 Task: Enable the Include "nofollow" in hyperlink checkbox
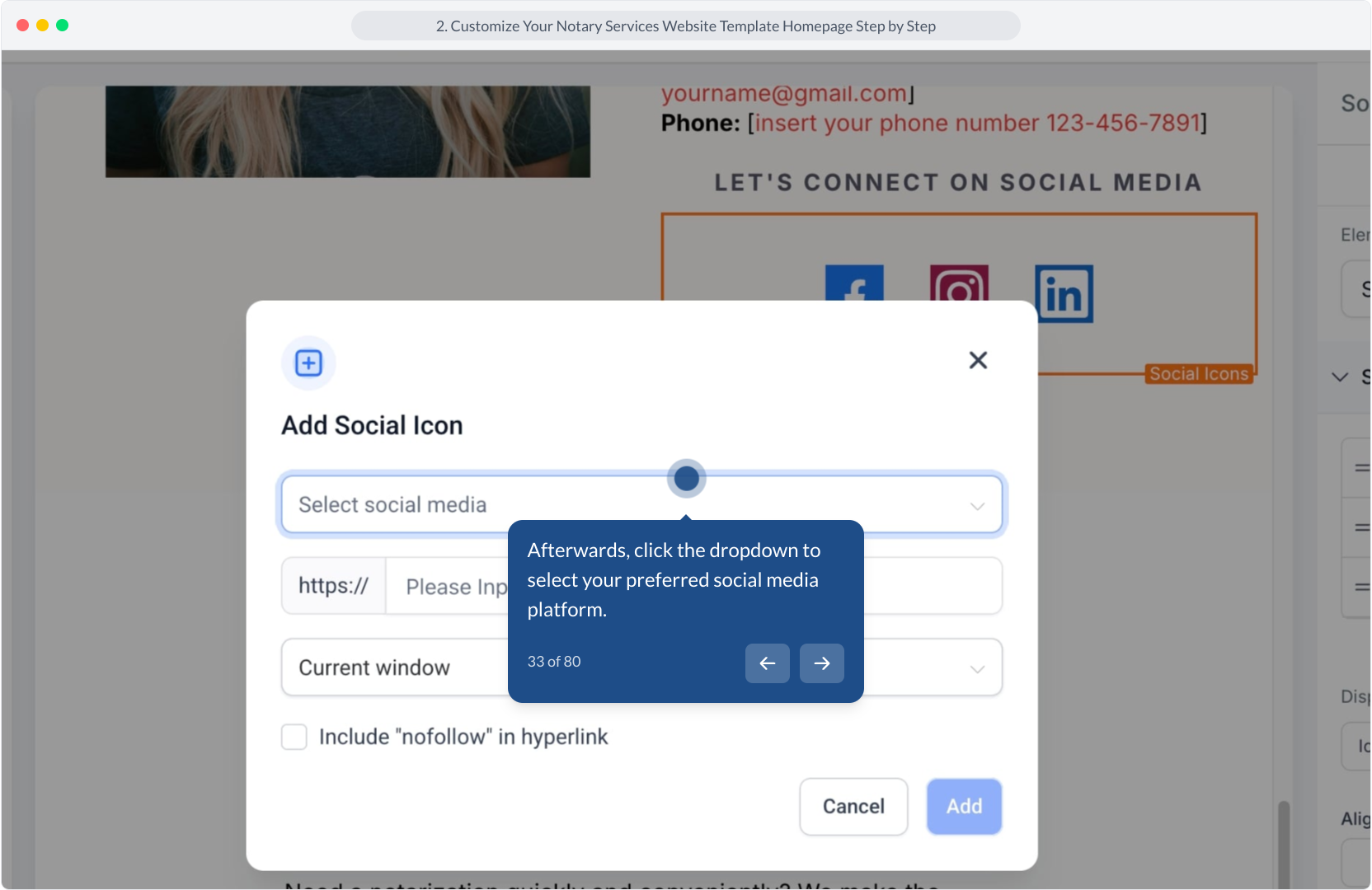294,737
